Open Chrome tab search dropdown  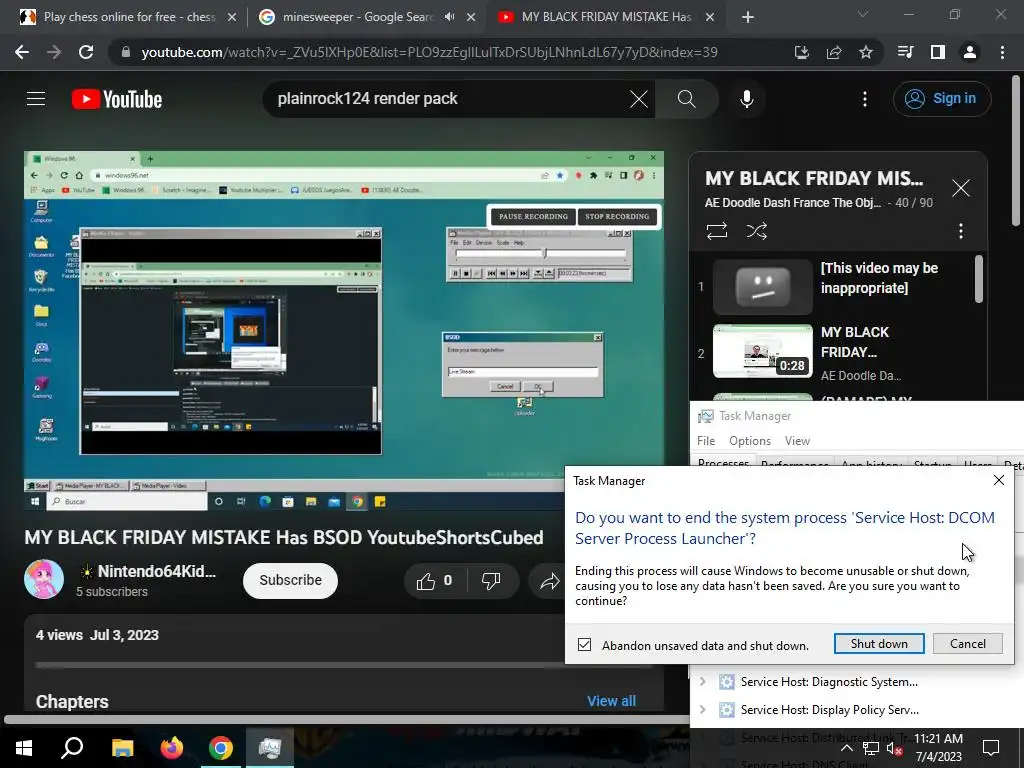point(863,14)
